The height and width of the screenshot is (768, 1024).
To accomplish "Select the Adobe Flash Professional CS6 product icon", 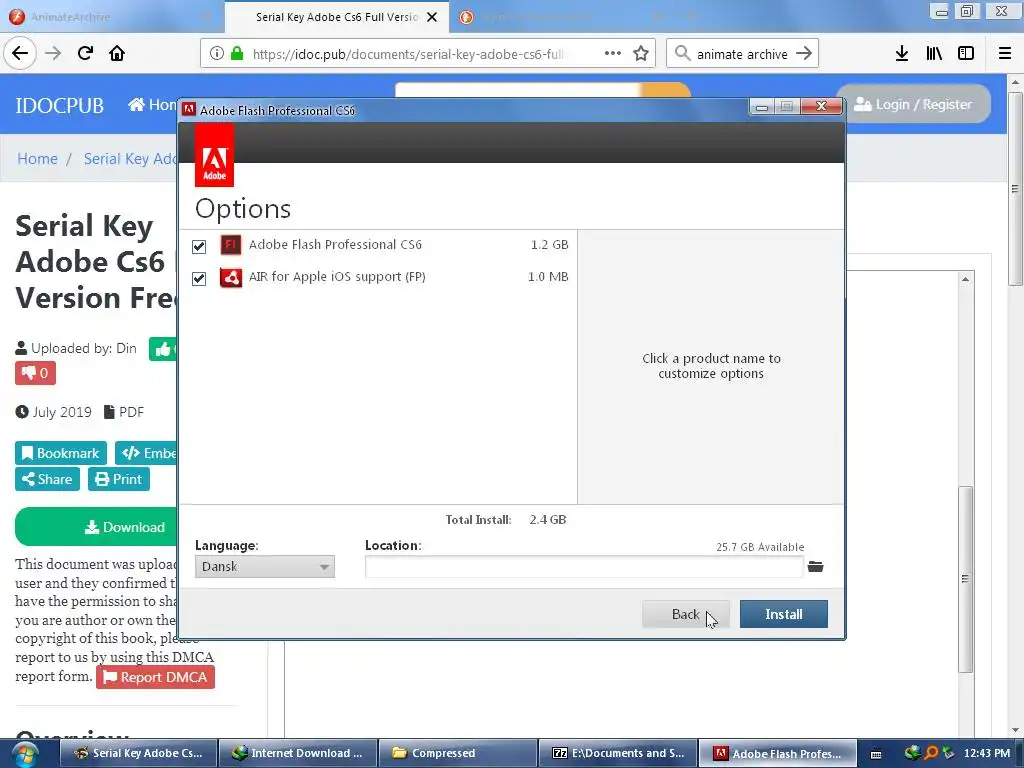I will click(231, 245).
